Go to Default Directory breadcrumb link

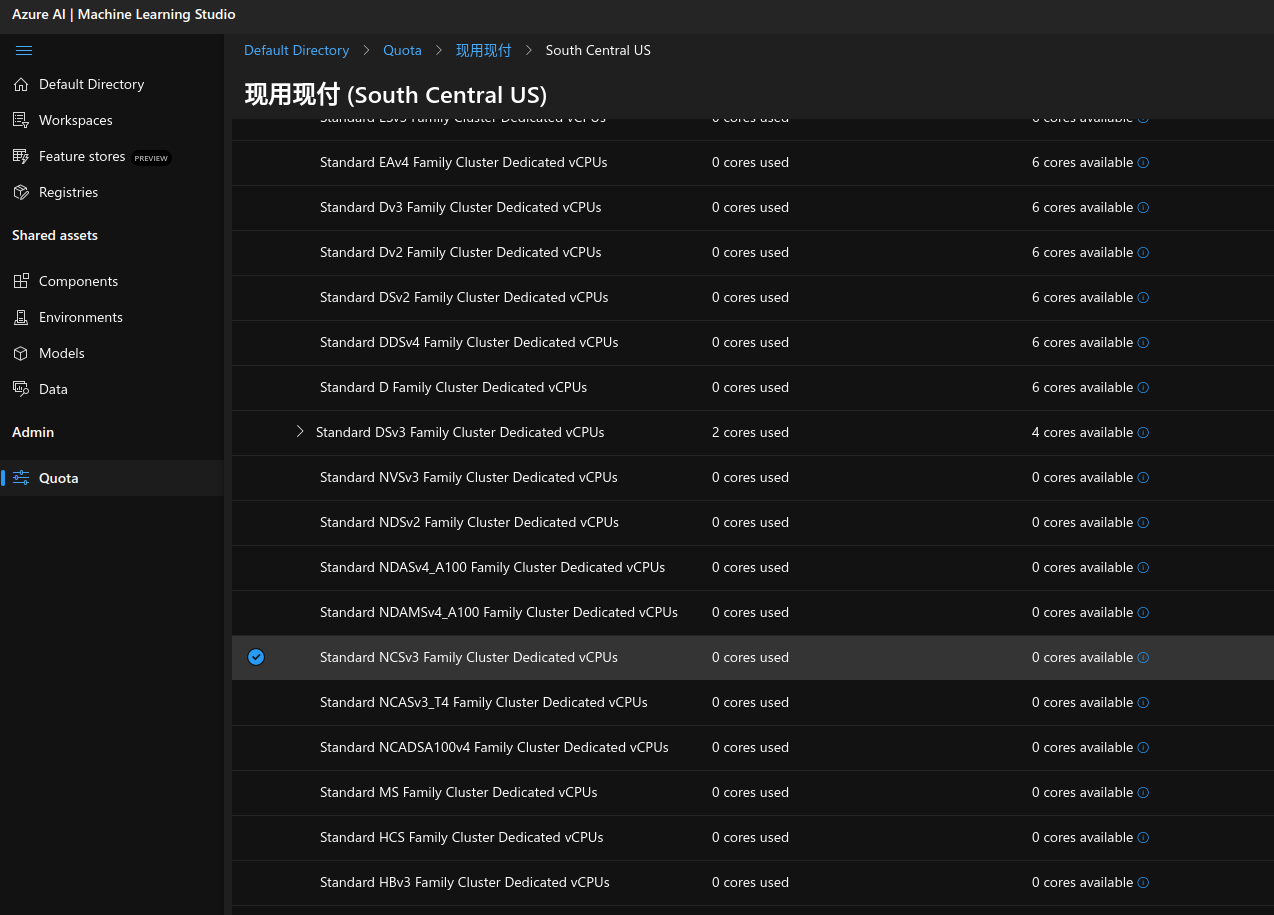(x=297, y=50)
